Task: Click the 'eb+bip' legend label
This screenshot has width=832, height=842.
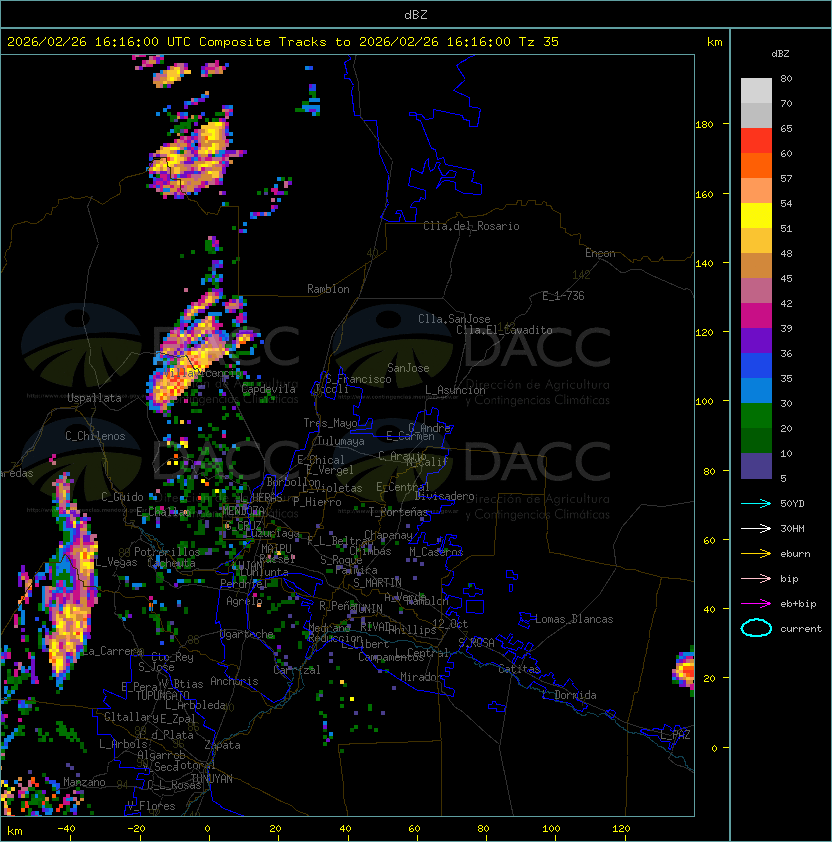Action: (798, 604)
